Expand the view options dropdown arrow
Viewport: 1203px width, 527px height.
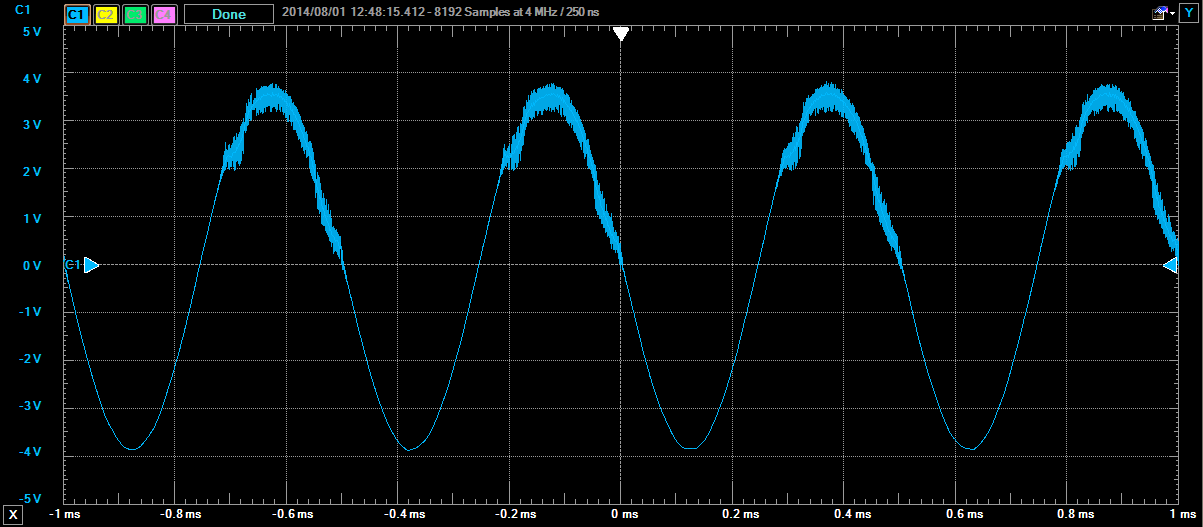click(1173, 15)
